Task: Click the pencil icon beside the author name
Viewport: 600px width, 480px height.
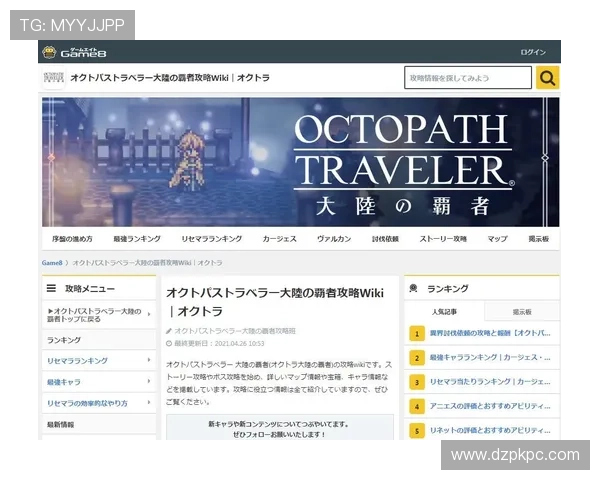Action: pos(169,331)
